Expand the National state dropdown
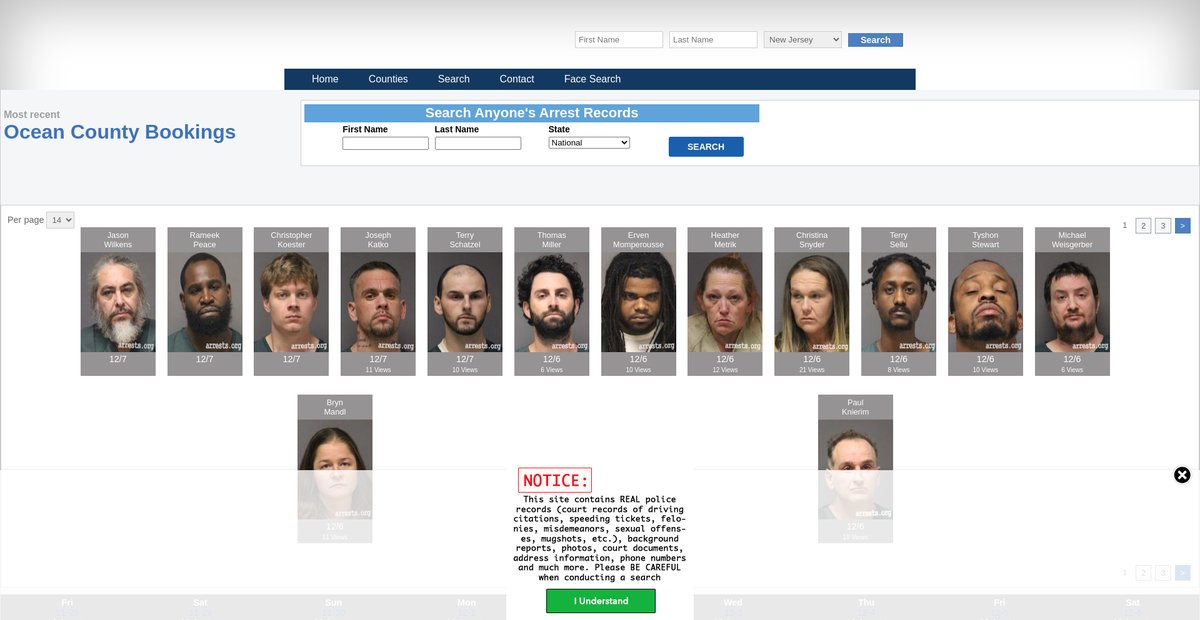The image size is (1200, 620). point(589,143)
